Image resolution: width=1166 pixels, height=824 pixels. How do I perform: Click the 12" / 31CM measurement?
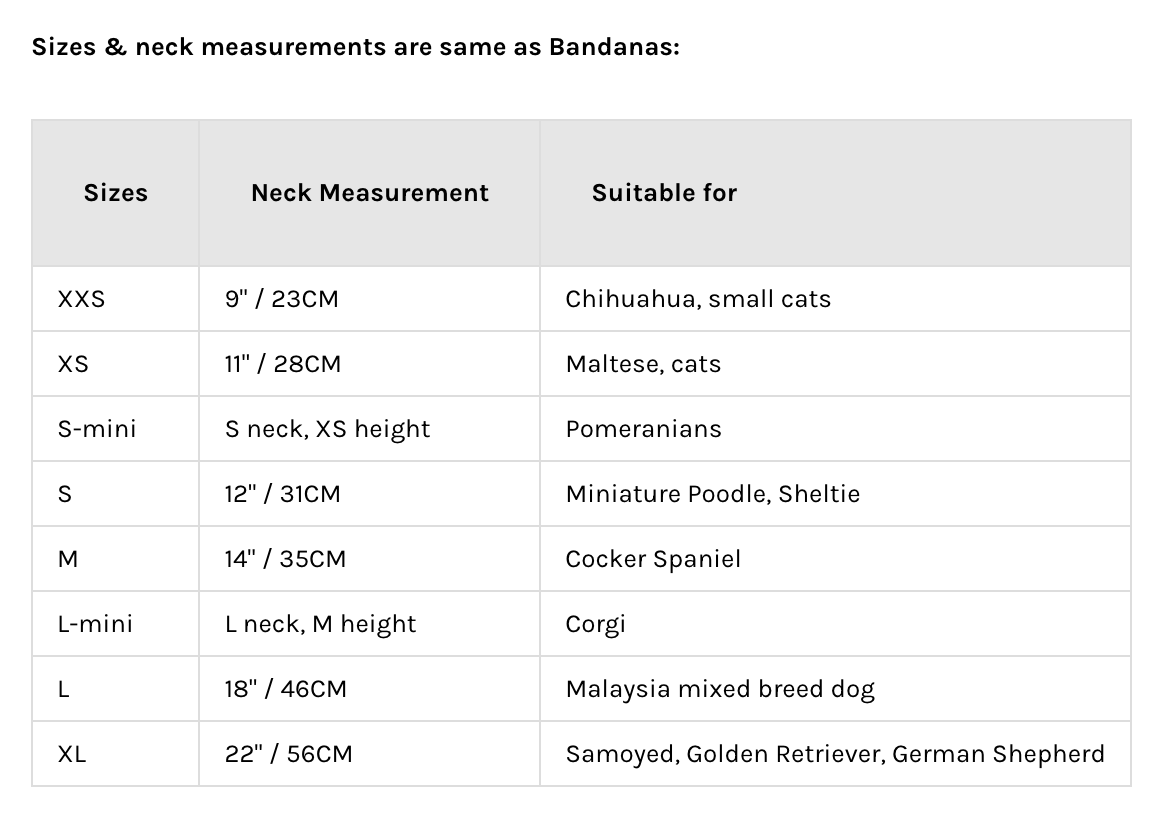(x=282, y=494)
